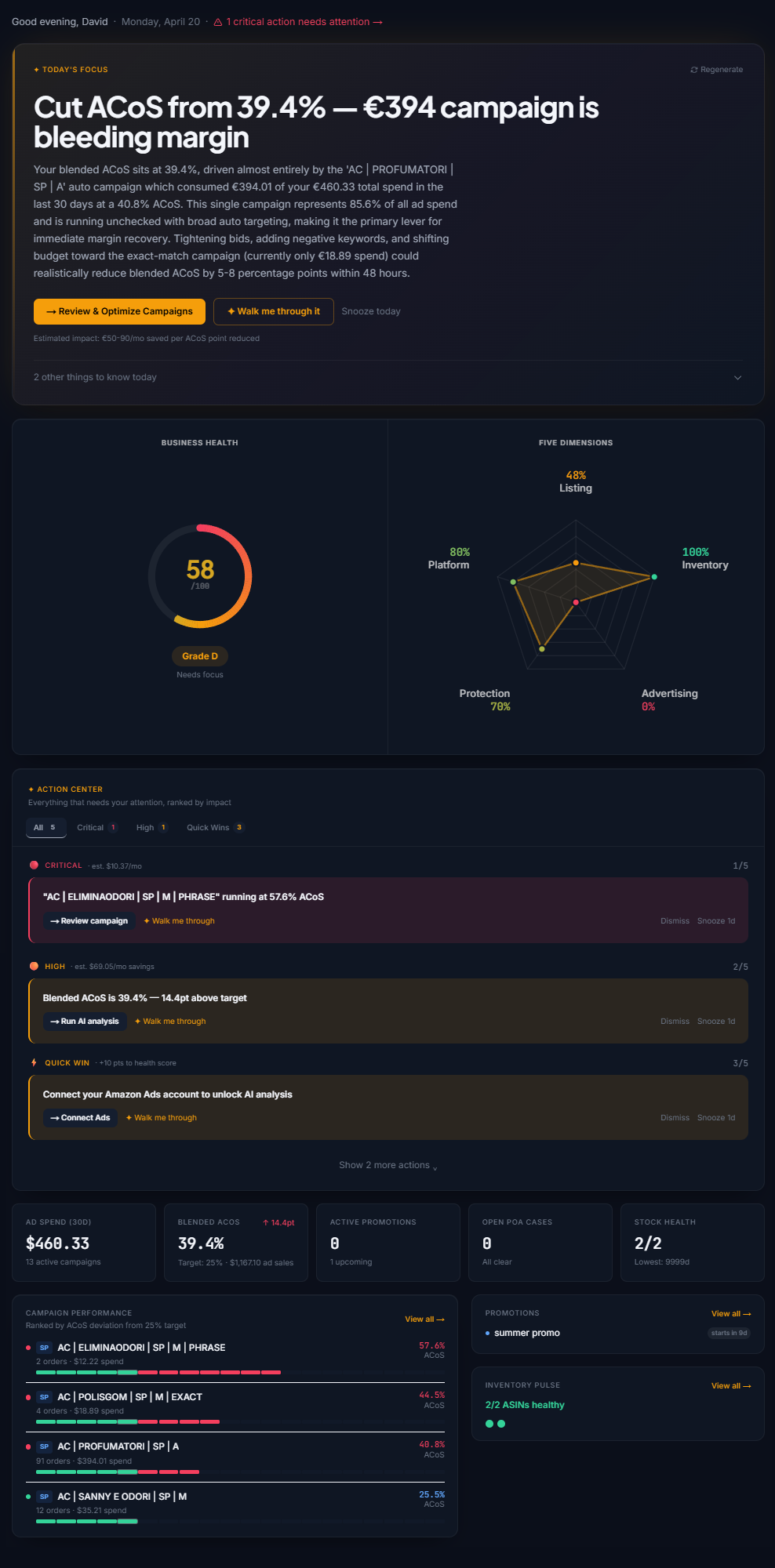Viewport: 775px width, 1568px height.
Task: Click 'Review & Optimize Campaigns'
Action: pyautogui.click(x=119, y=311)
